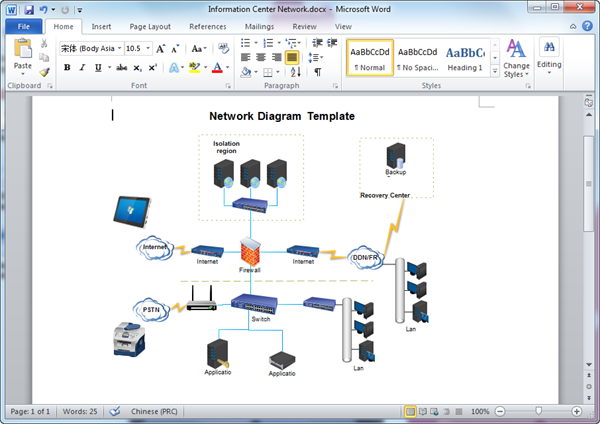This screenshot has width=600, height=424.
Task: Open the References tab
Action: [x=208, y=26]
